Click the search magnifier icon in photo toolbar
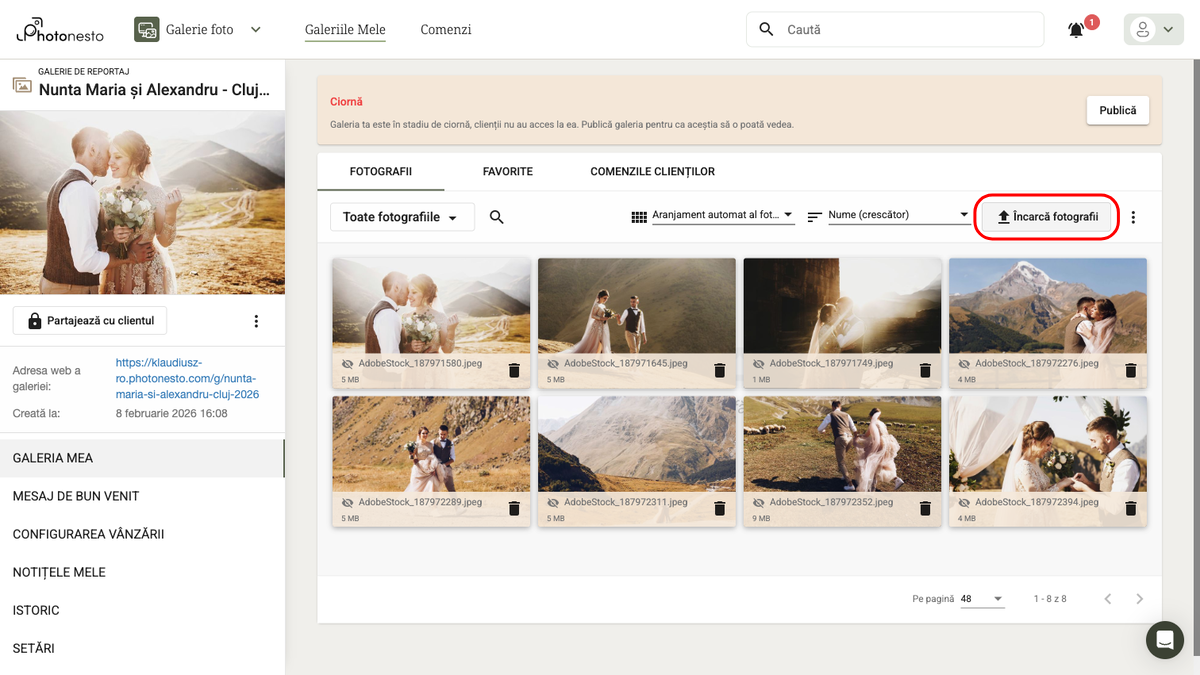 (497, 217)
